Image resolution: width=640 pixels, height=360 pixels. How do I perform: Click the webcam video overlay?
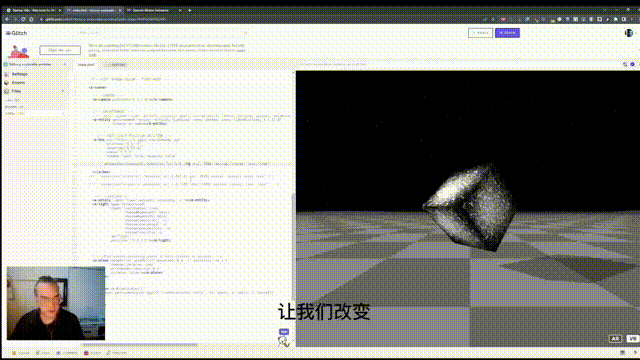pyautogui.click(x=56, y=303)
